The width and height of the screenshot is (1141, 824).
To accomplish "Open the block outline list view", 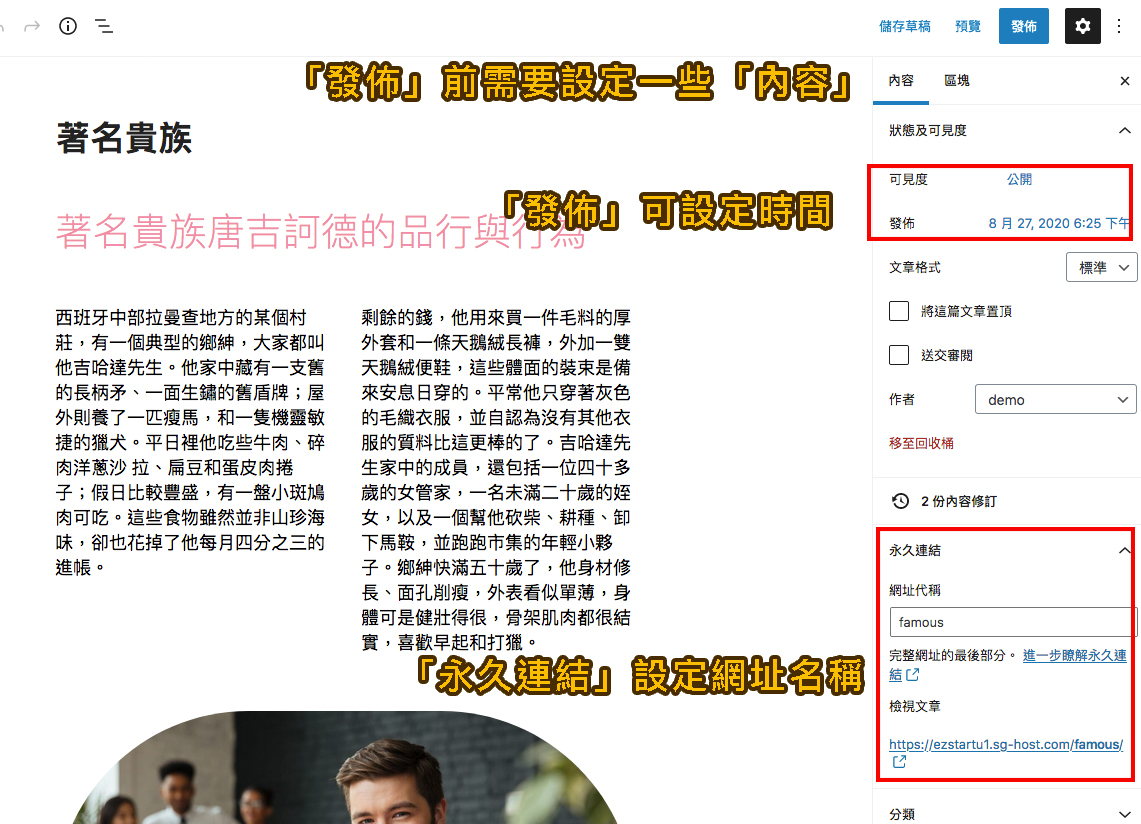I will 104,26.
